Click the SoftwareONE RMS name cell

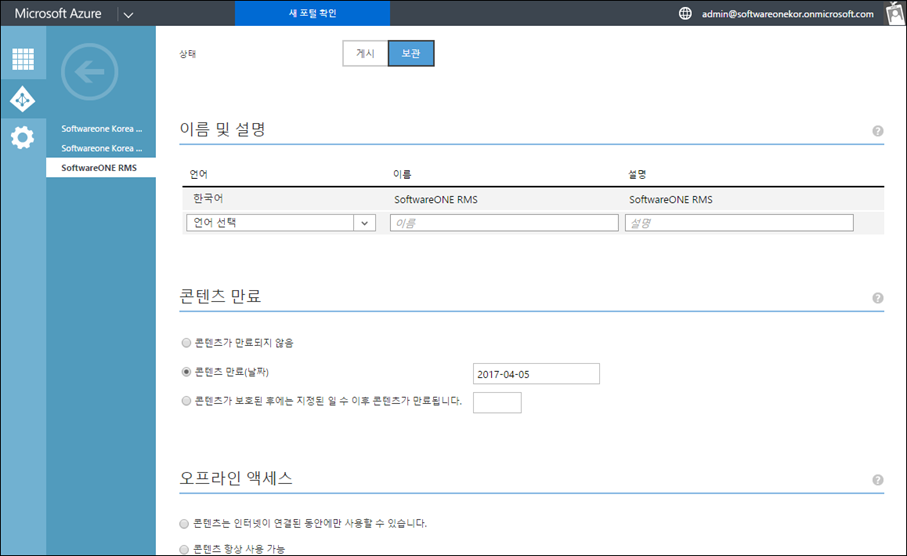click(436, 200)
